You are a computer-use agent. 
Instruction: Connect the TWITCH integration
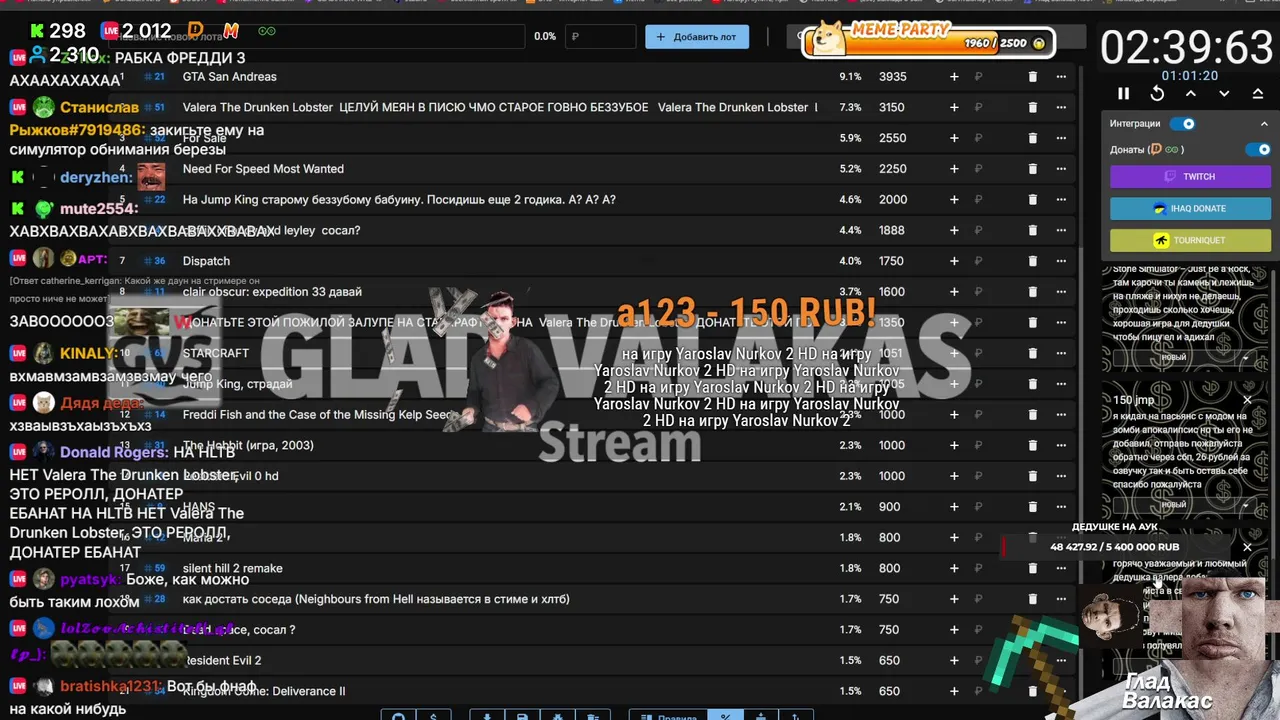1190,176
